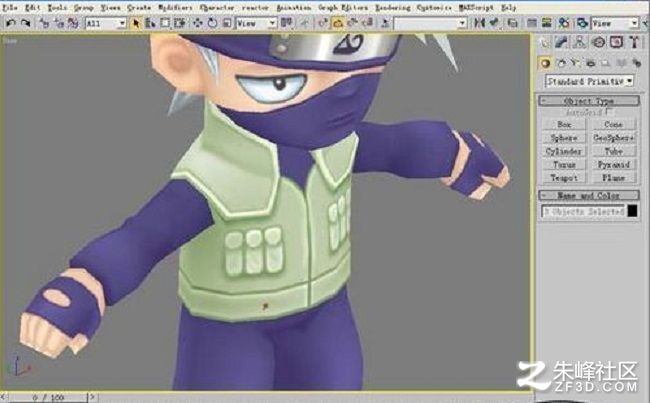This screenshot has height=403, width=650.
Task: Toggle the Spinner Snap icon
Action: pyautogui.click(x=367, y=23)
